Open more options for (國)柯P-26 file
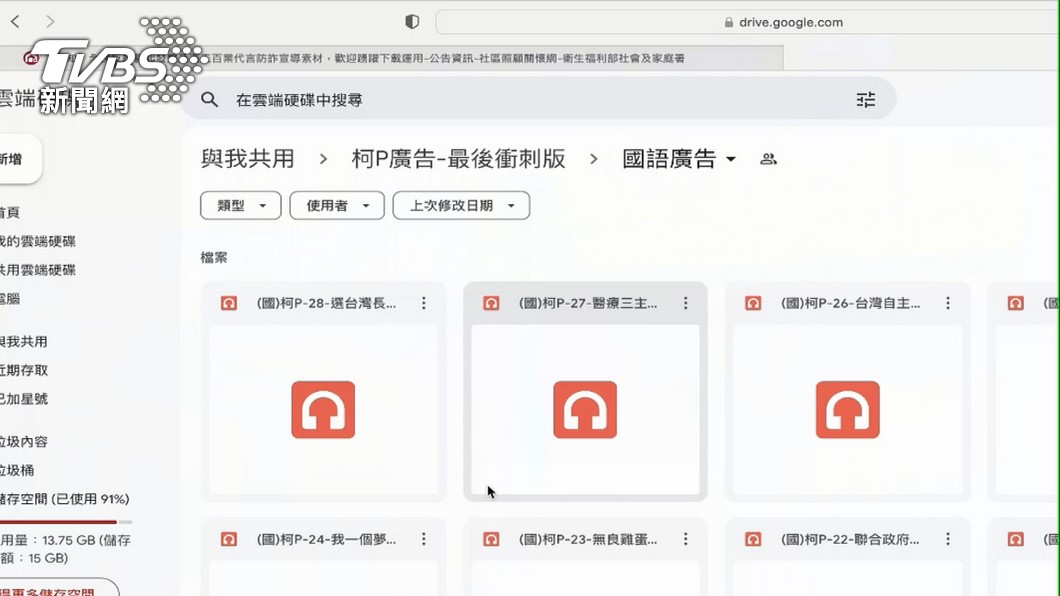1060x596 pixels. coord(948,303)
